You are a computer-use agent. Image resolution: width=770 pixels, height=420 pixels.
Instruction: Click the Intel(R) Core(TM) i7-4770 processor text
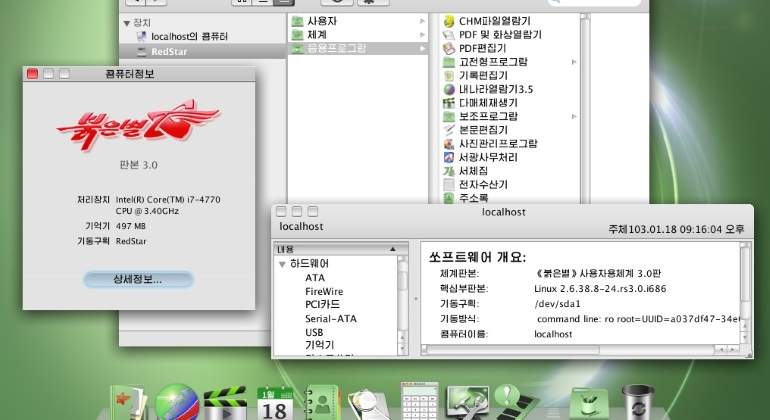tap(168, 200)
